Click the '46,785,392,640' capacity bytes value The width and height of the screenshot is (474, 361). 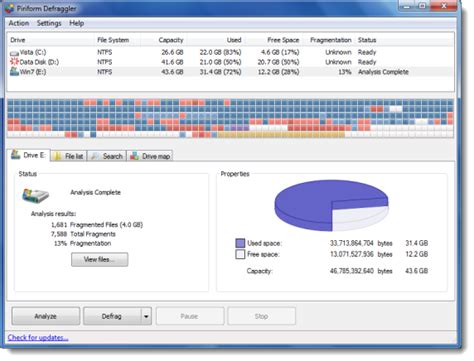pos(352,271)
